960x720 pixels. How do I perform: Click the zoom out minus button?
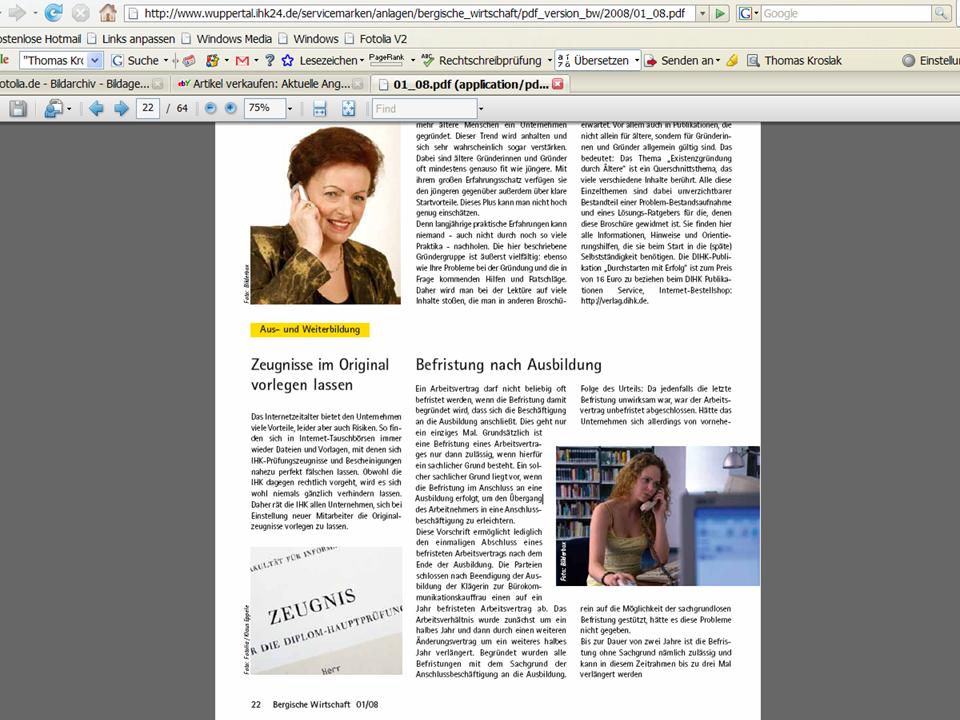click(211, 108)
